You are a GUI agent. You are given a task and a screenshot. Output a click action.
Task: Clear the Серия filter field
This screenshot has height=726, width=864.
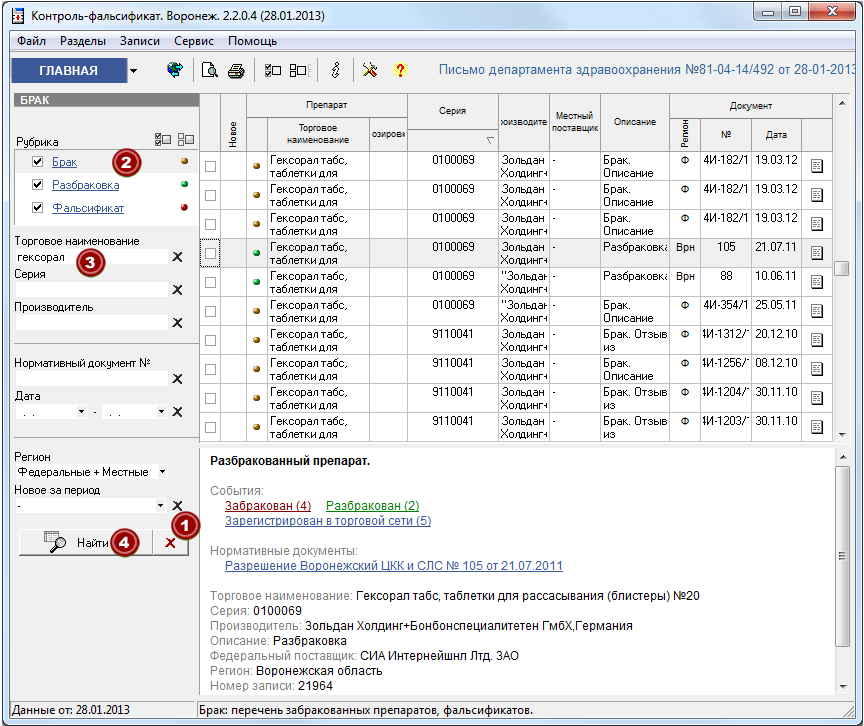pyautogui.click(x=177, y=290)
